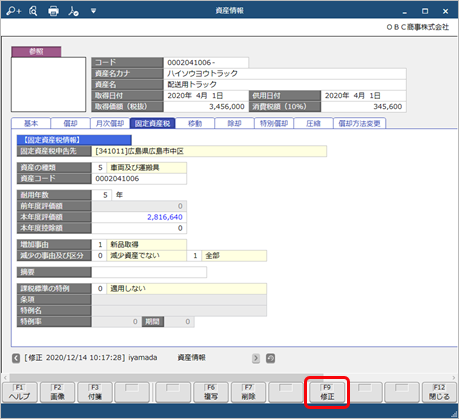Open the 除却 tab

[234, 123]
